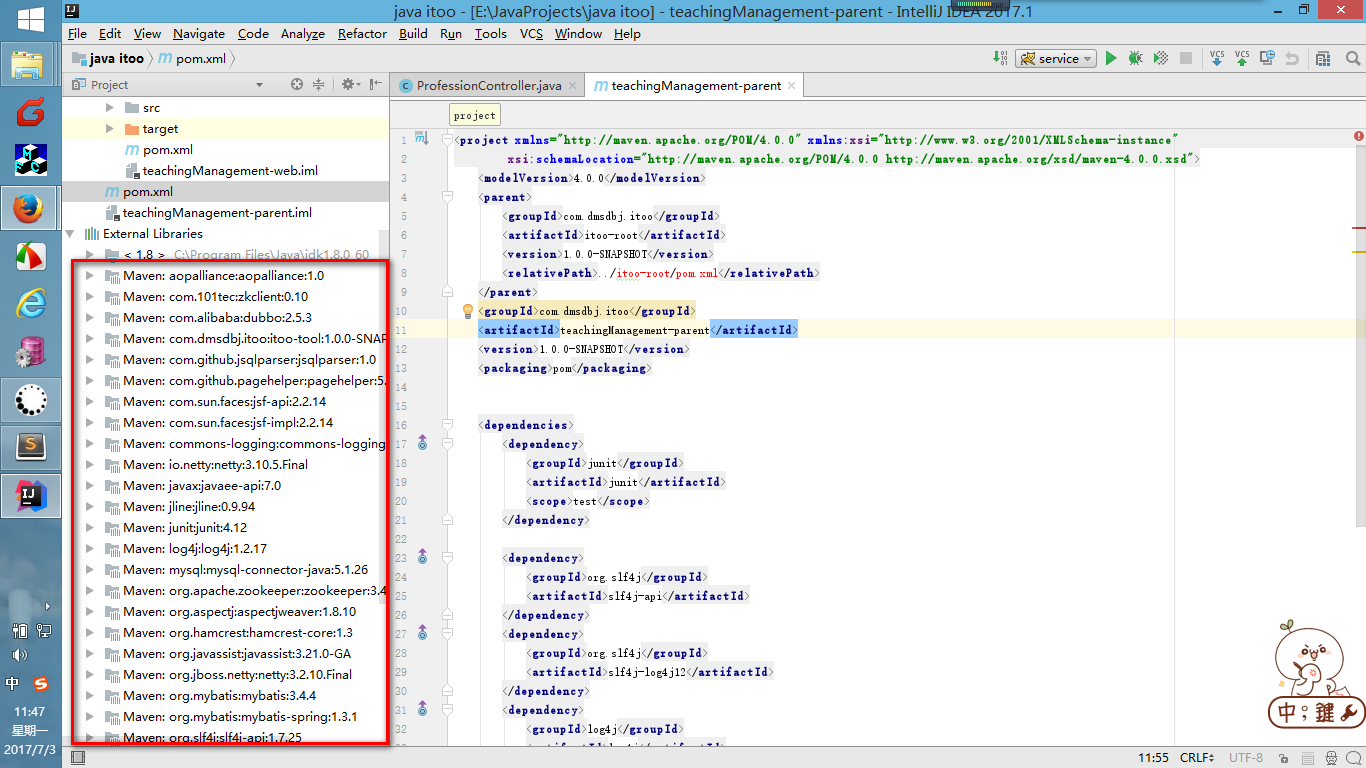Switch to teachingManagement-parent tab

coord(696,85)
